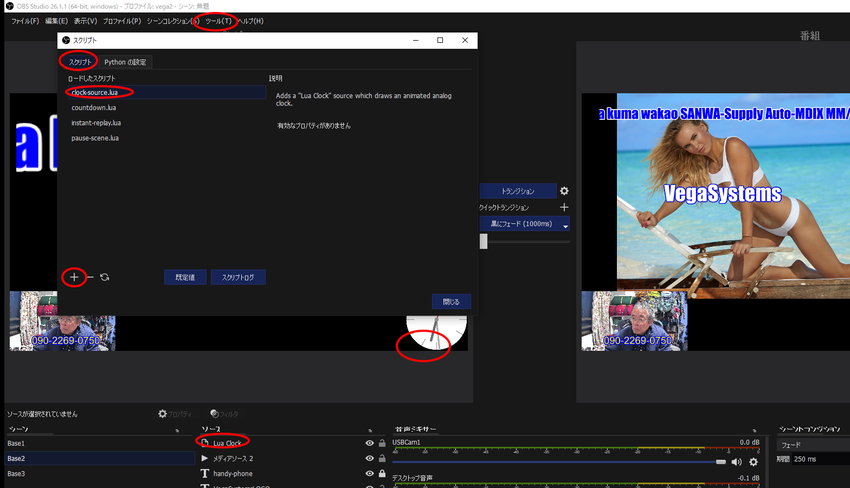The image size is (850, 488).
Task: Mute USBCam1 speaker icon
Action: pyautogui.click(x=737, y=462)
